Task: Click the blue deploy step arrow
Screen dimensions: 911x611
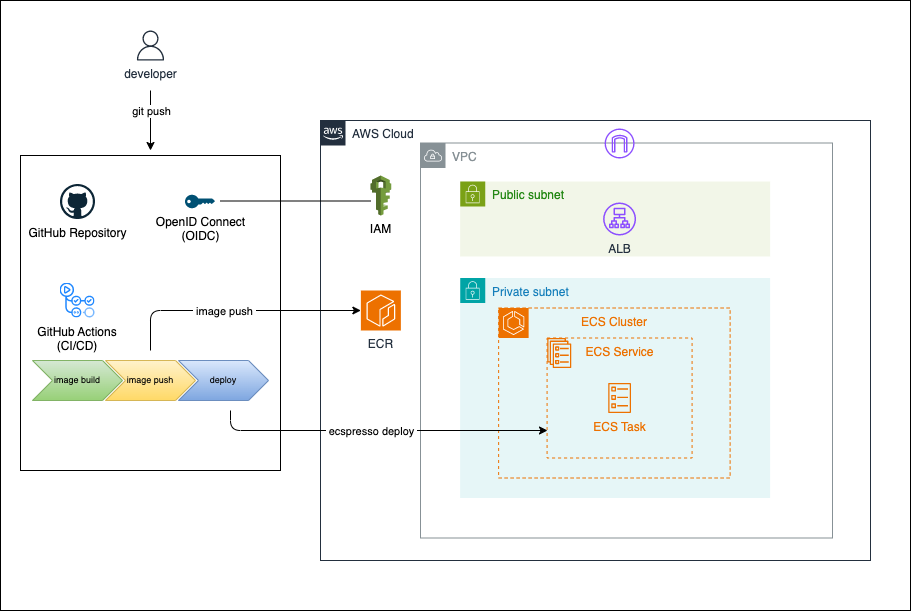Action: 223,380
